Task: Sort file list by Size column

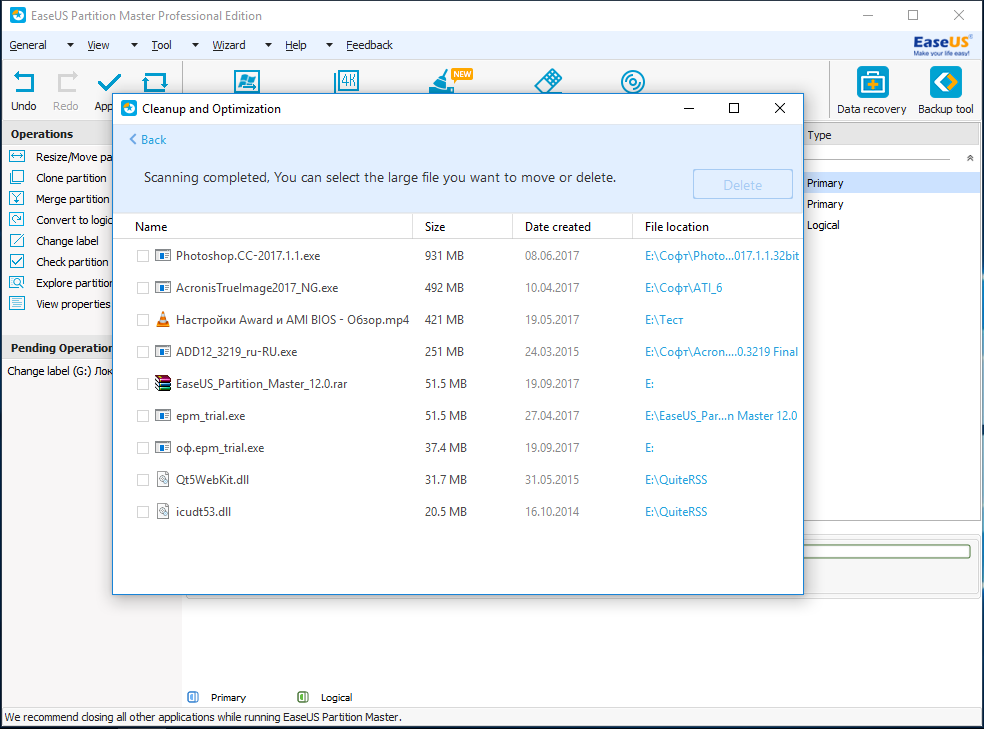Action: pyautogui.click(x=463, y=226)
